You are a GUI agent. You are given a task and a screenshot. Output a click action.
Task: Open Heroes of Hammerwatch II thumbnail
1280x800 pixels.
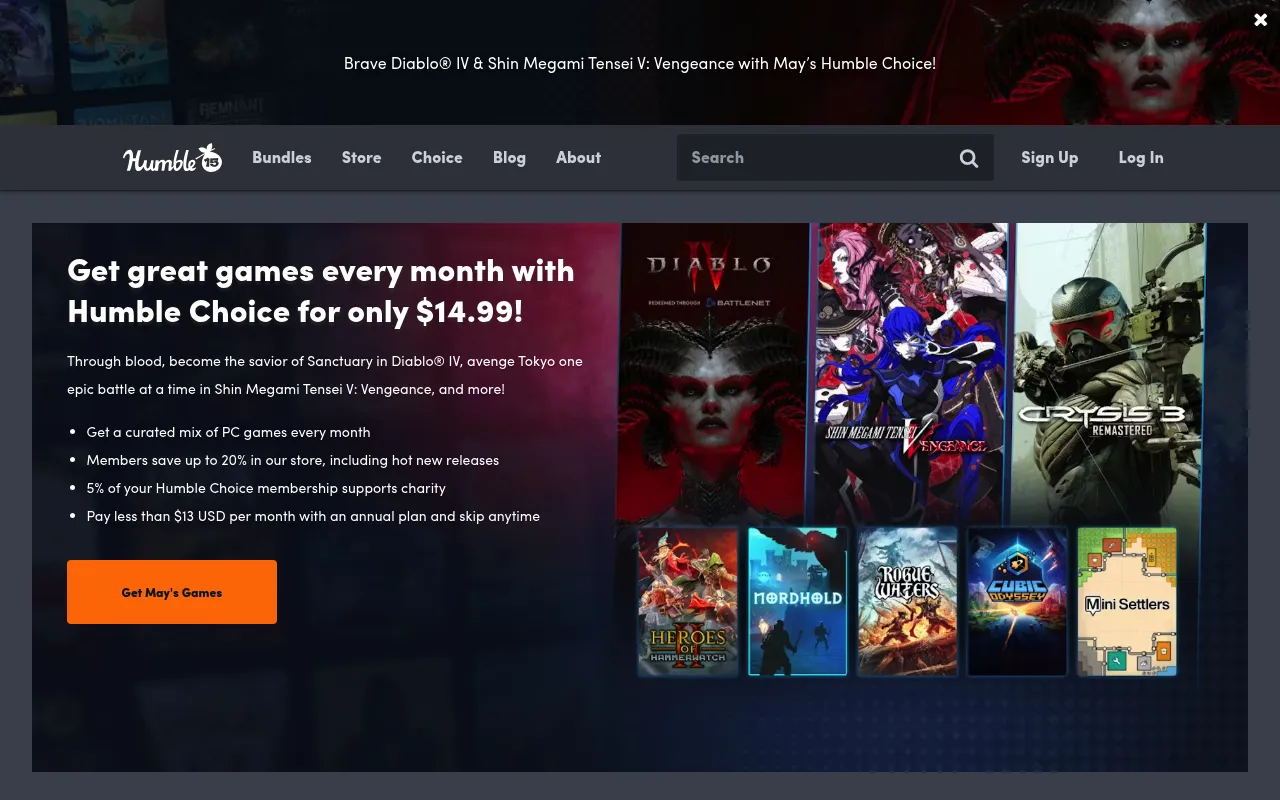click(x=688, y=602)
